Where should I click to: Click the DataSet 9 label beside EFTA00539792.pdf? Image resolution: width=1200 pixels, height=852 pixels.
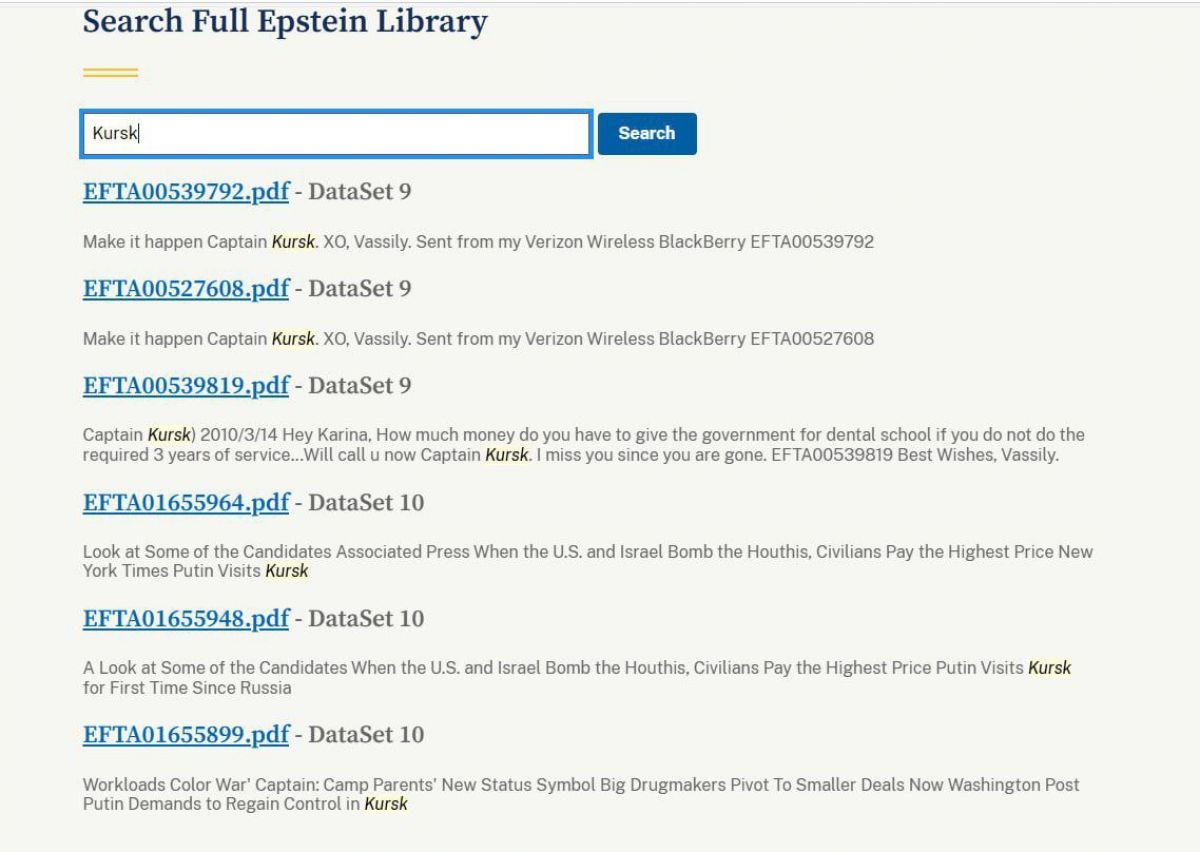coord(359,192)
